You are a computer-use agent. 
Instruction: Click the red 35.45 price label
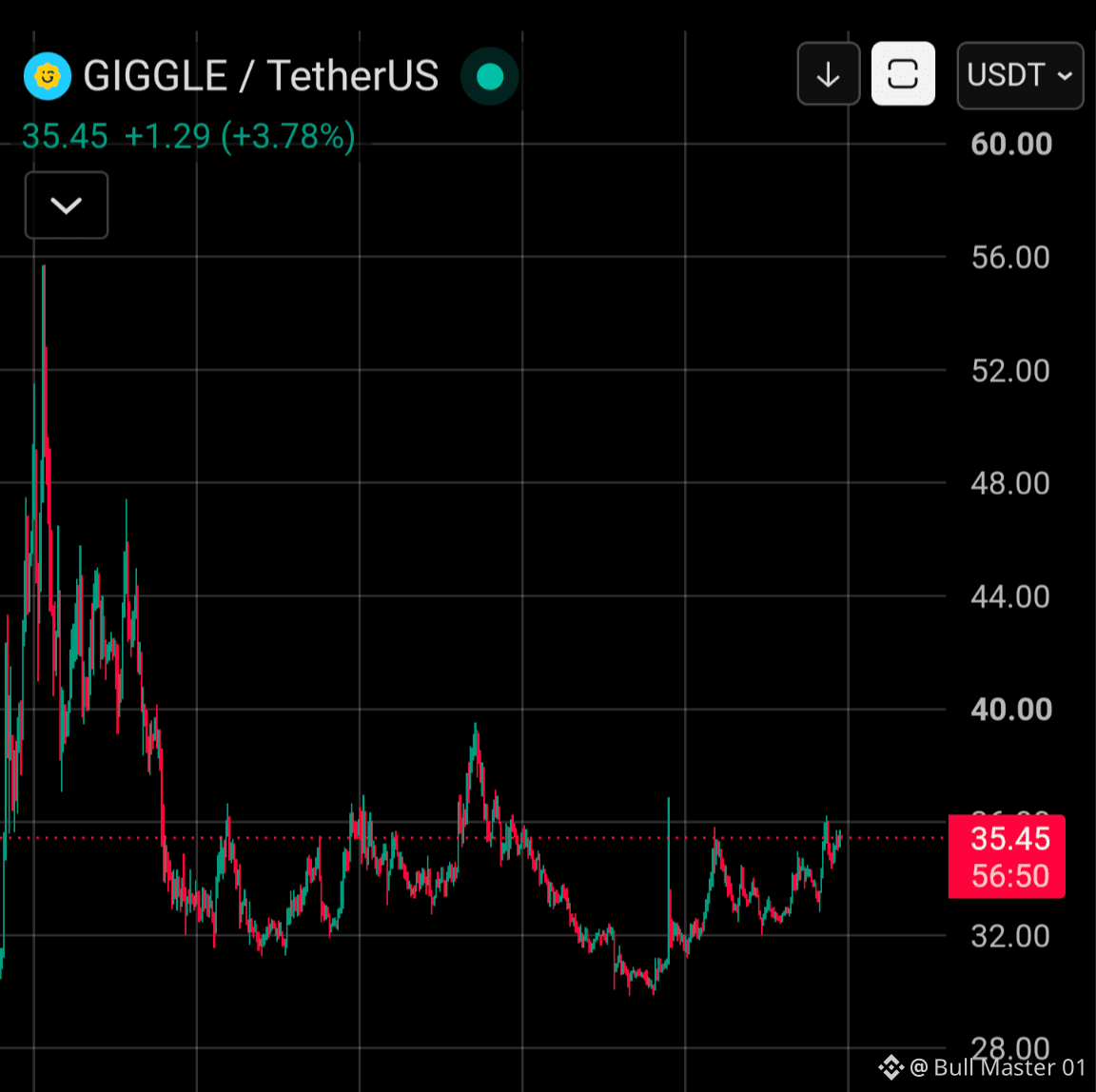[x=1010, y=838]
